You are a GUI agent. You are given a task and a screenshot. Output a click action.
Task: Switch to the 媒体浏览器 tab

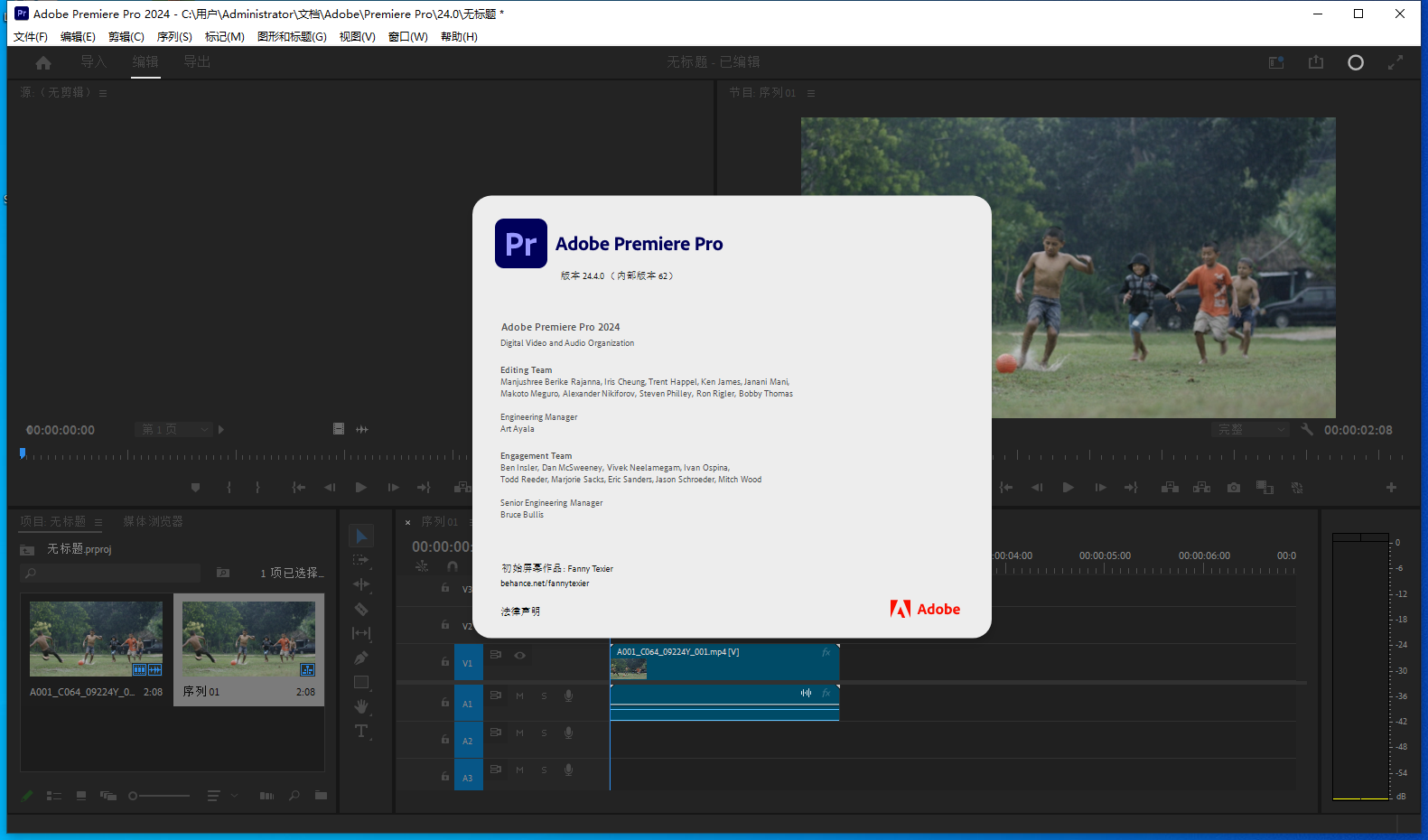(x=153, y=521)
